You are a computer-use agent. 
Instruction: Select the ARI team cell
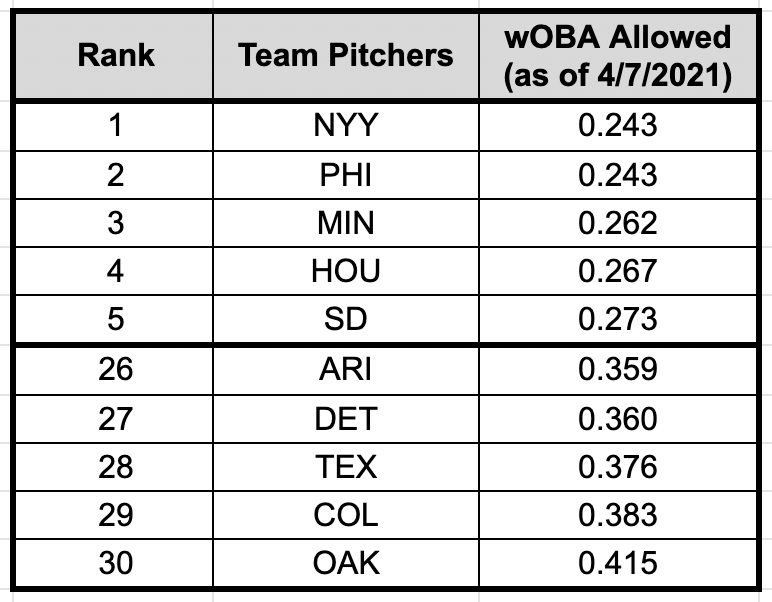[x=346, y=369]
